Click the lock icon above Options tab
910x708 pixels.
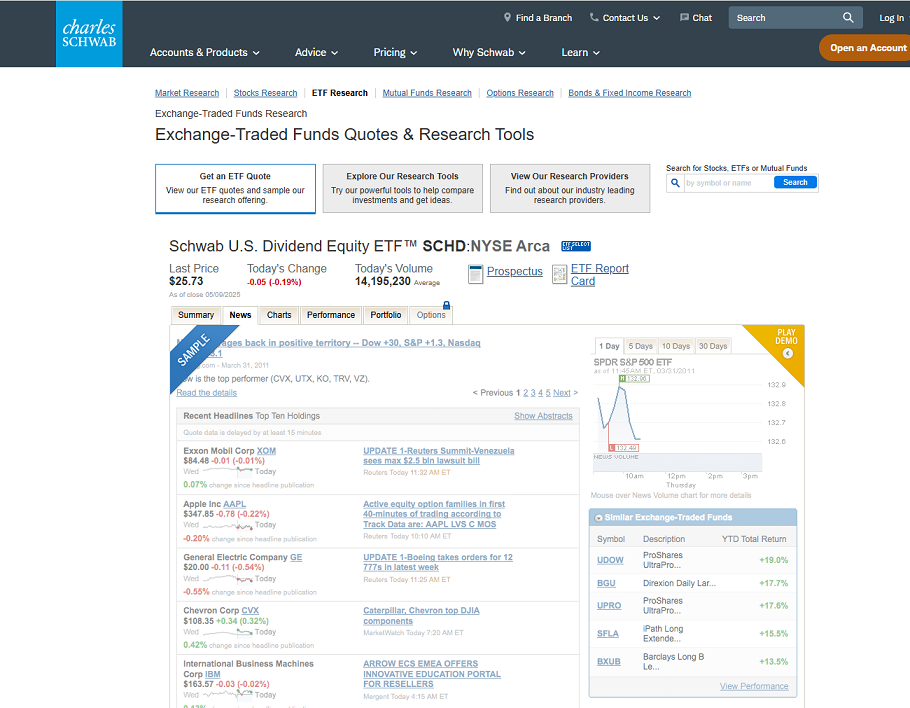[x=446, y=305]
